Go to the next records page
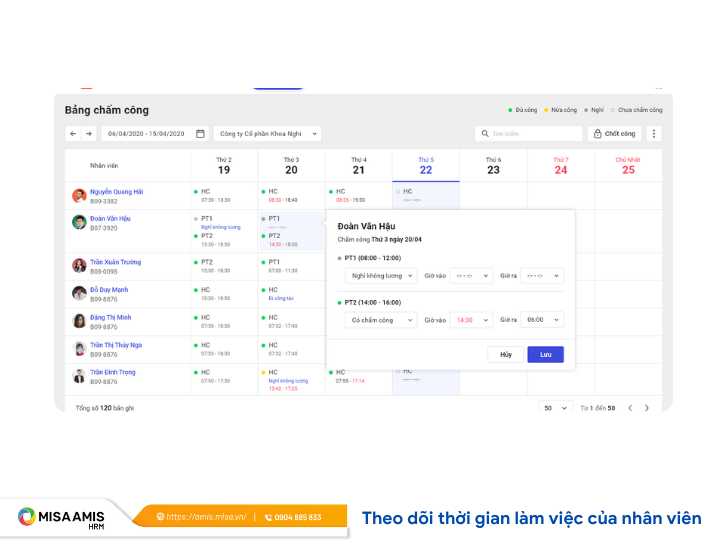 647,408
